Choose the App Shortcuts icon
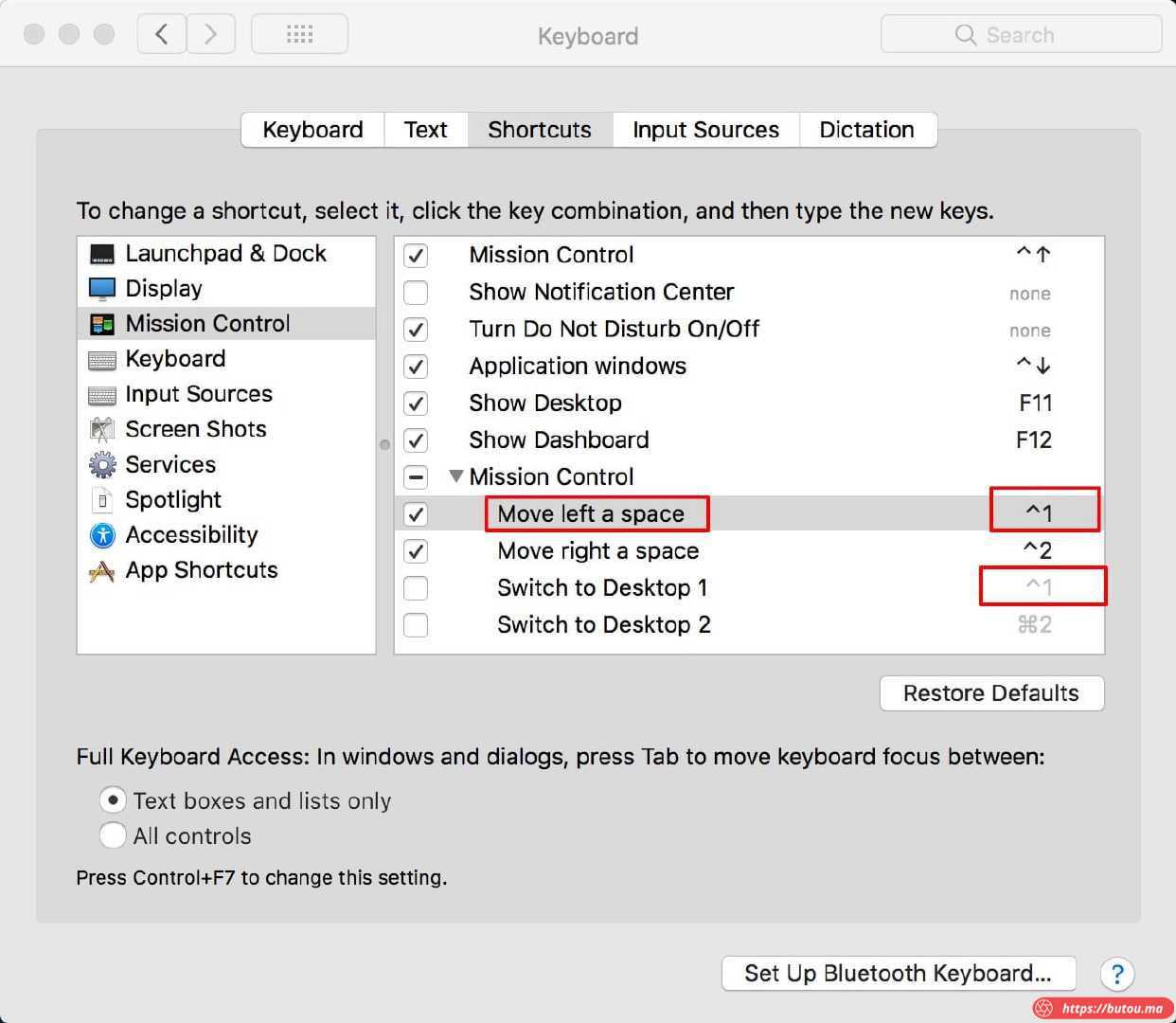Viewport: 1176px width, 1023px height. click(x=102, y=571)
